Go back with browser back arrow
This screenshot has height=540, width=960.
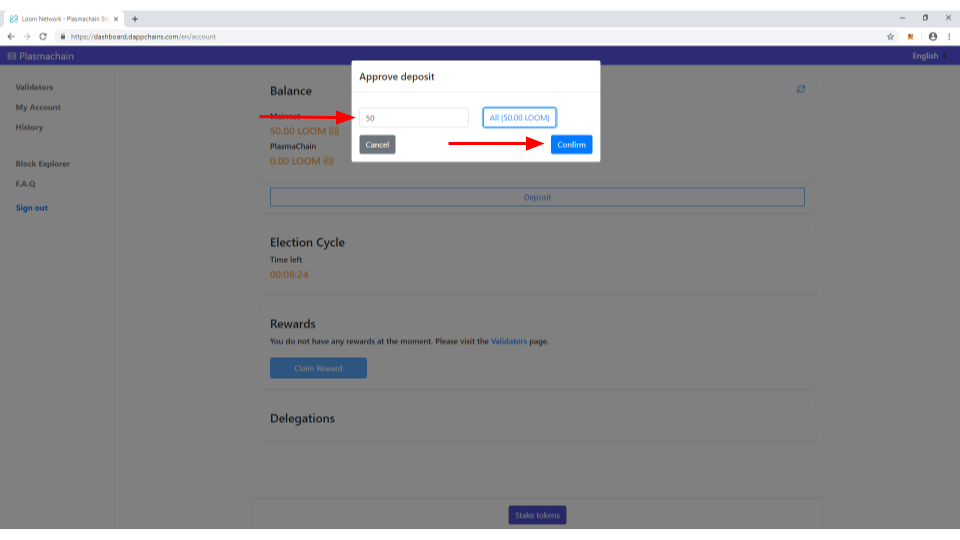click(x=11, y=37)
